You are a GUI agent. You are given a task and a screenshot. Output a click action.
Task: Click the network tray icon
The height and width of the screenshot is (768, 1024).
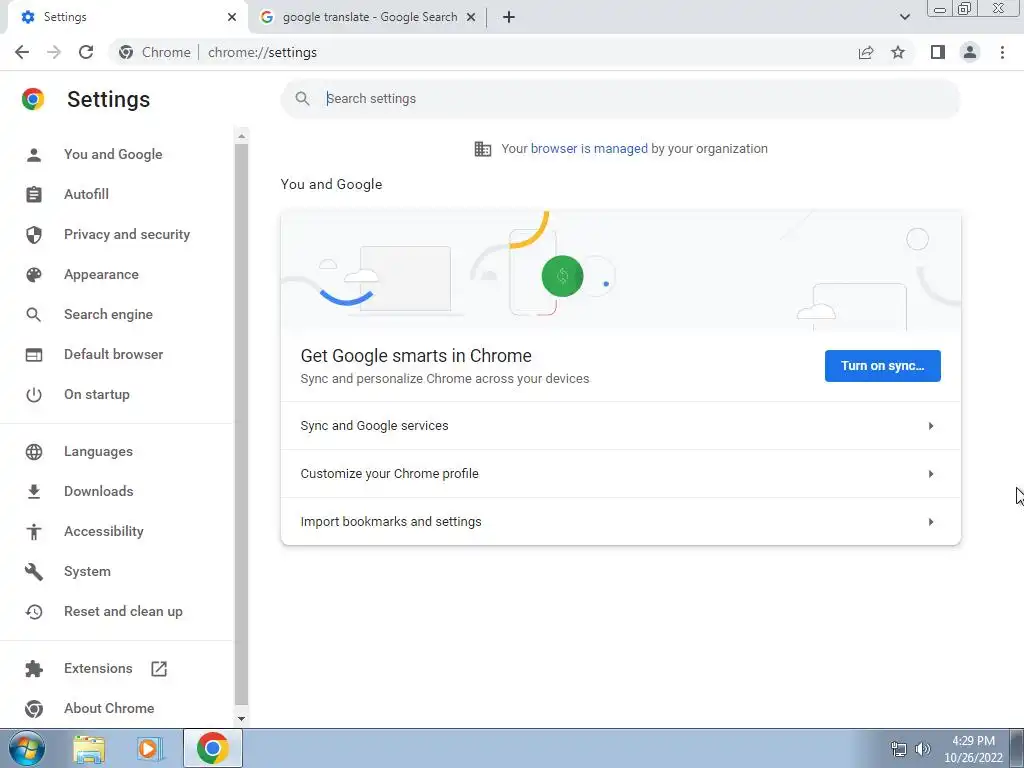[899, 749]
